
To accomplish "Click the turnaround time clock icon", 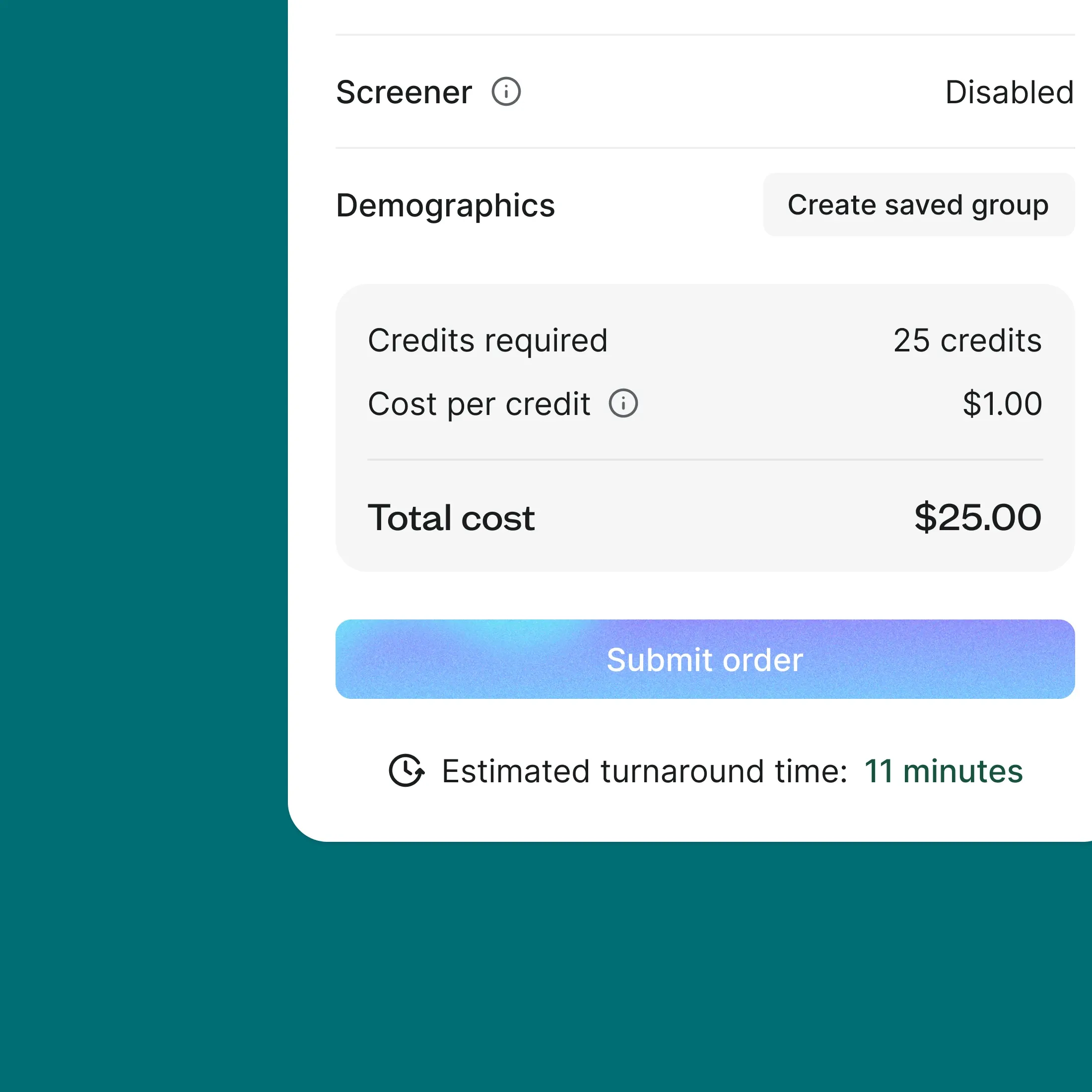I will [x=407, y=770].
